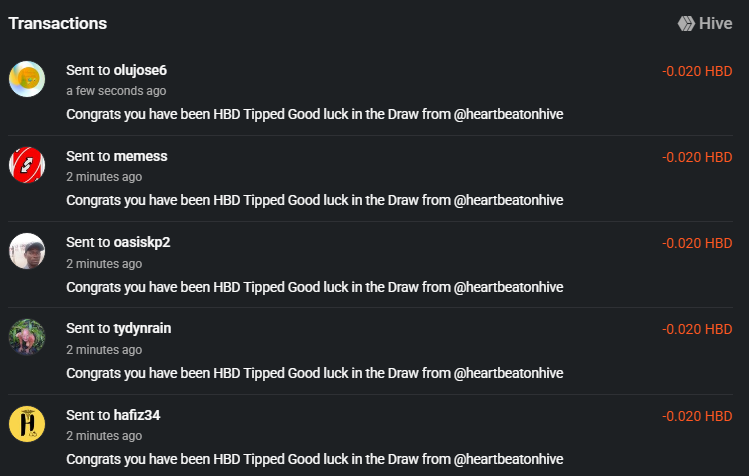Open tydynrain's avatar image
This screenshot has height=476, width=749.
[27, 337]
